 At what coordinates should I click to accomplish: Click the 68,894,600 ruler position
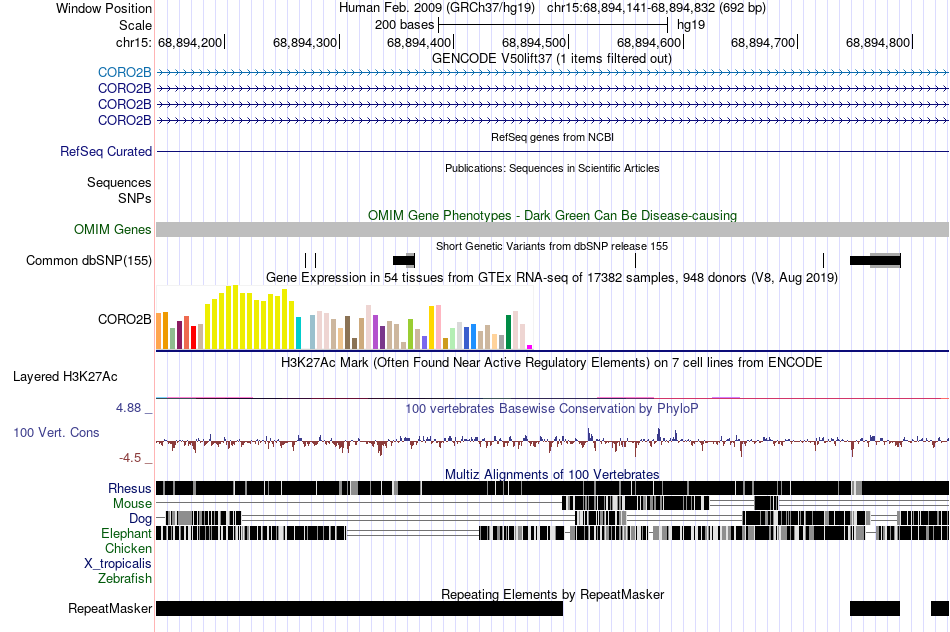click(x=649, y=42)
